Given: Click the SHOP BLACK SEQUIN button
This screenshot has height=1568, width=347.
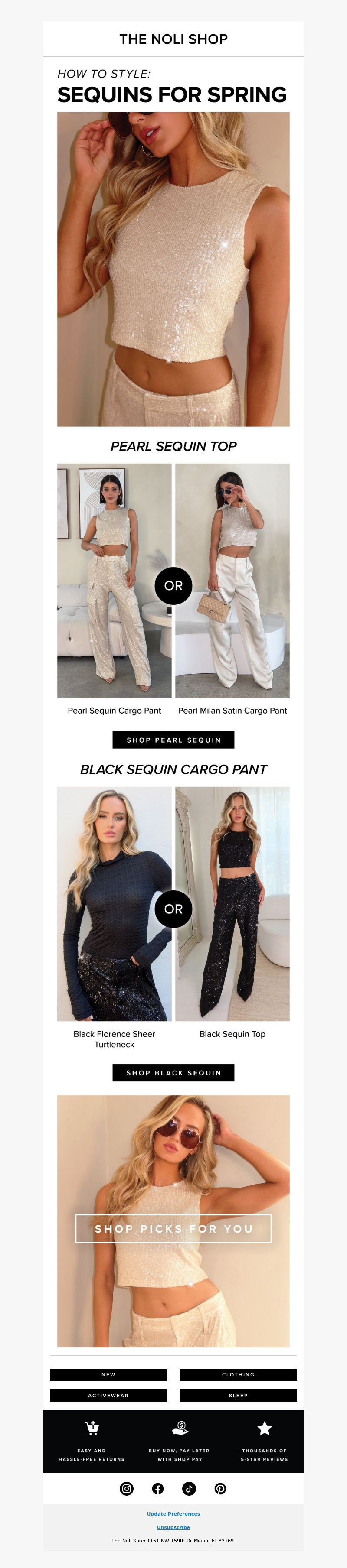Looking at the screenshot, I should 173,1072.
